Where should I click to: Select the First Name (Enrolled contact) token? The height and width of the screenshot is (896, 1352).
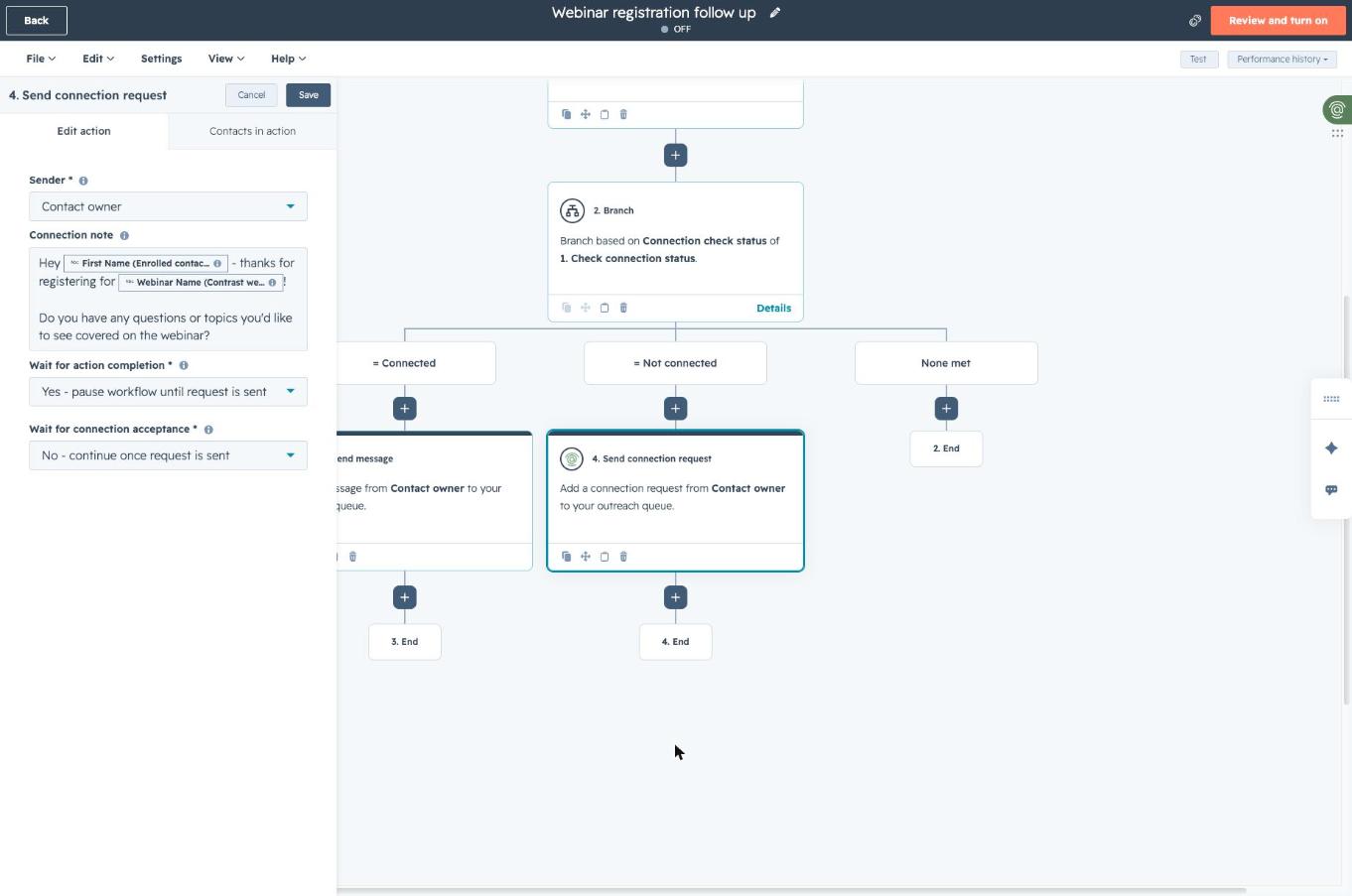pyautogui.click(x=146, y=264)
